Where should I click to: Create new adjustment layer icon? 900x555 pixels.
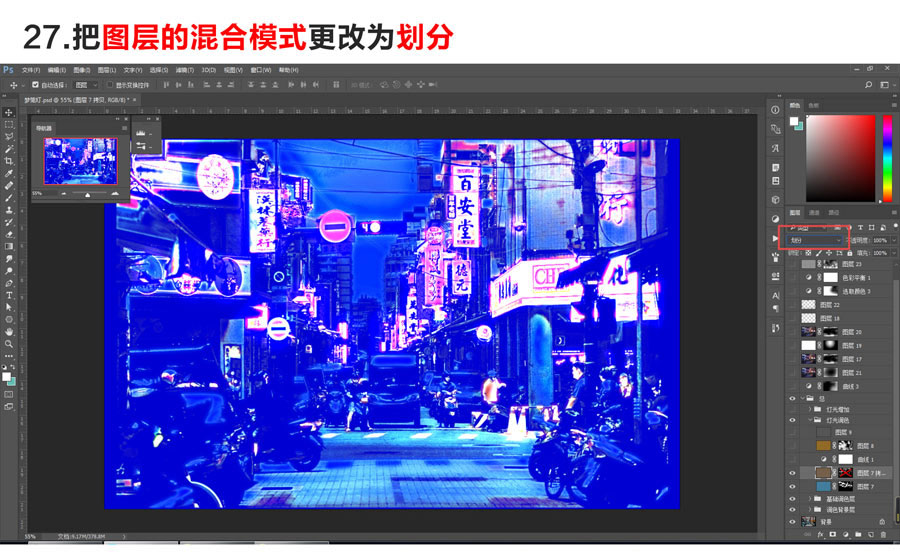(x=845, y=534)
